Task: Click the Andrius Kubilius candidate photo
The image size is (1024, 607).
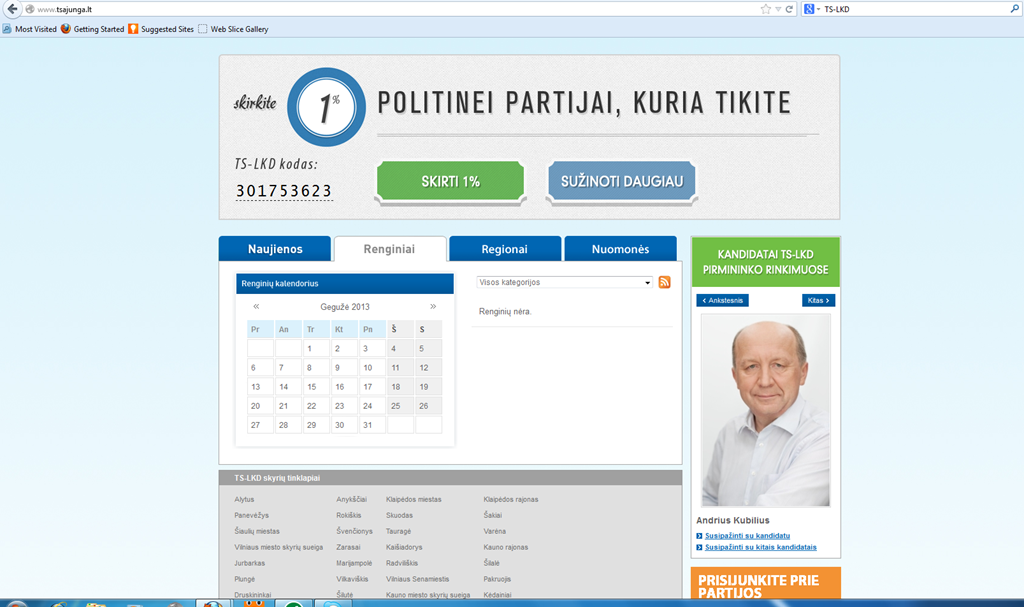Action: (765, 410)
